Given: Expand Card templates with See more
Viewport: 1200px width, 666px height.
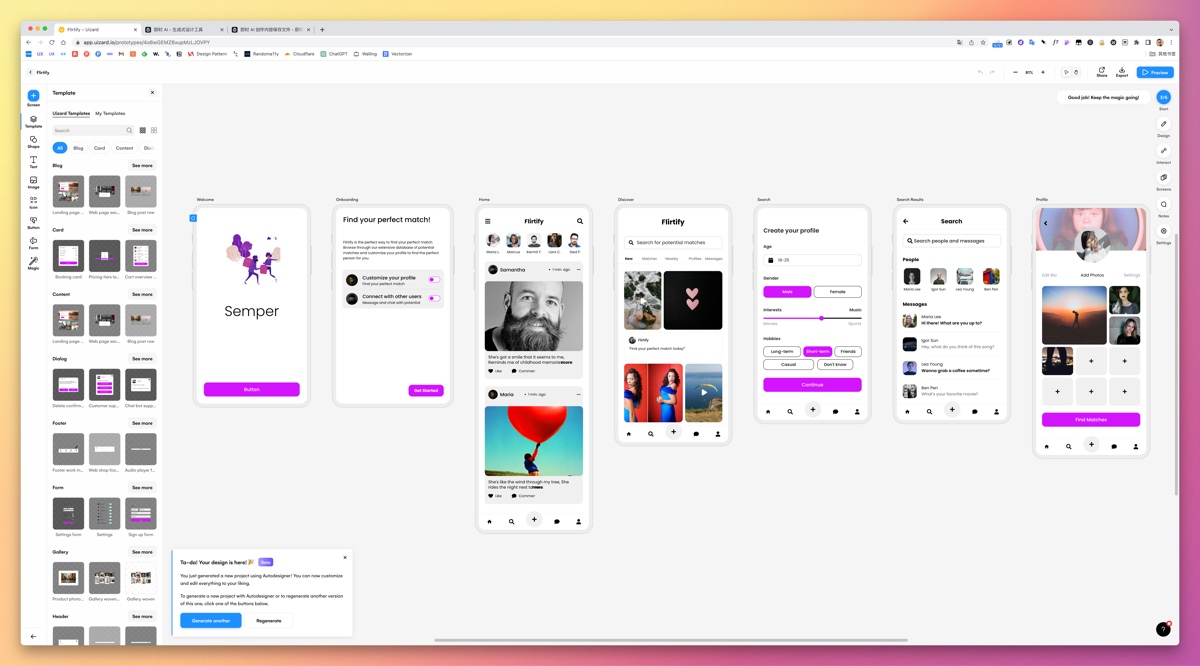Looking at the screenshot, I should point(142,230).
